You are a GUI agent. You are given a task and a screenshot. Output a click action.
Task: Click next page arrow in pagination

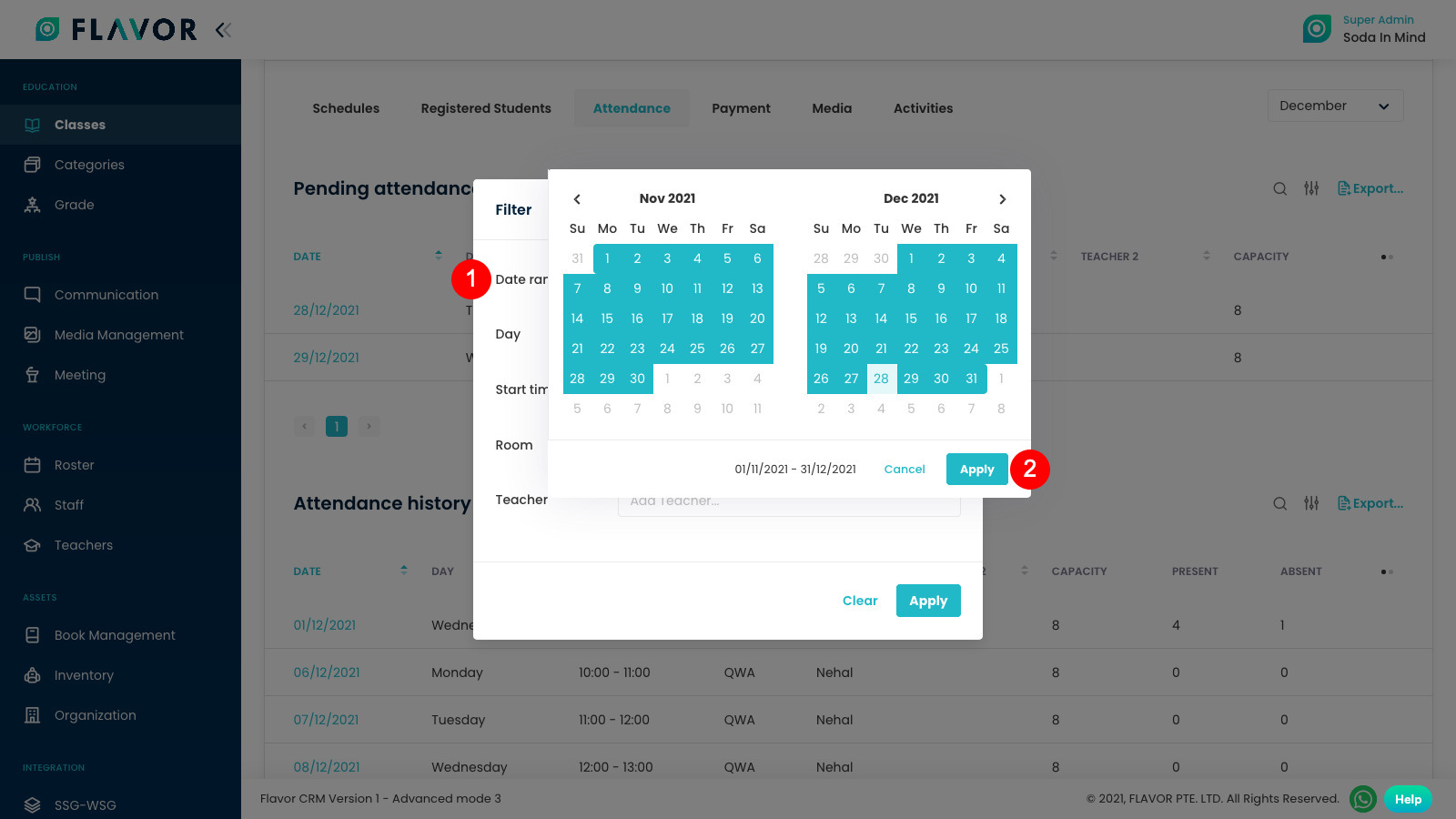pos(369,426)
